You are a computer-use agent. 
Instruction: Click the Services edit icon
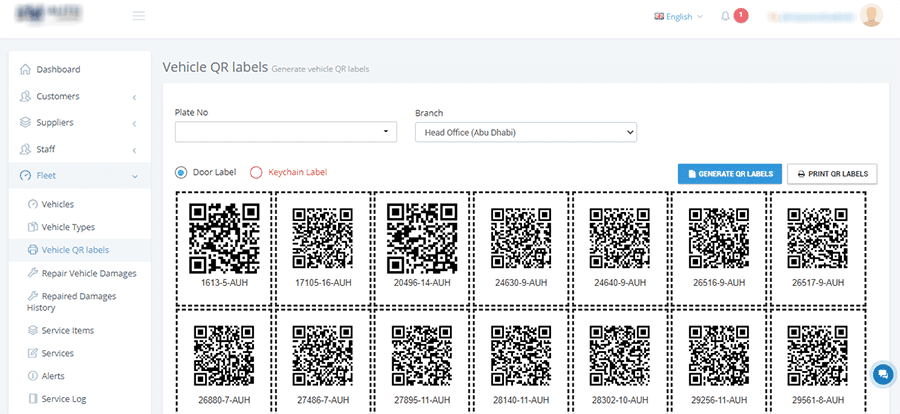click(x=32, y=353)
